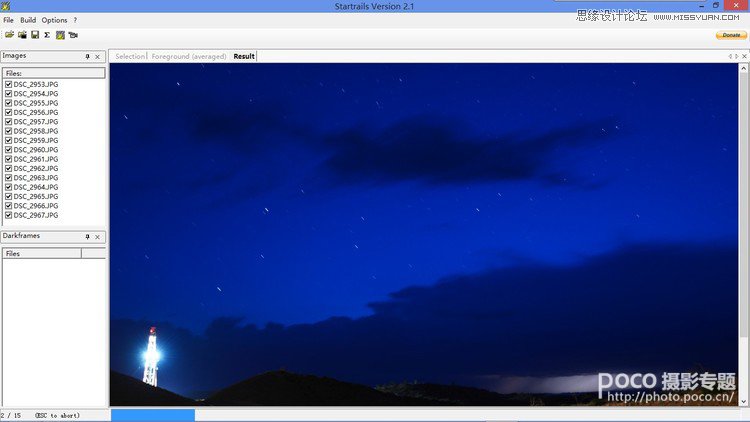
Task: Select file name DSC_2967.JPG
Action: [36, 215]
